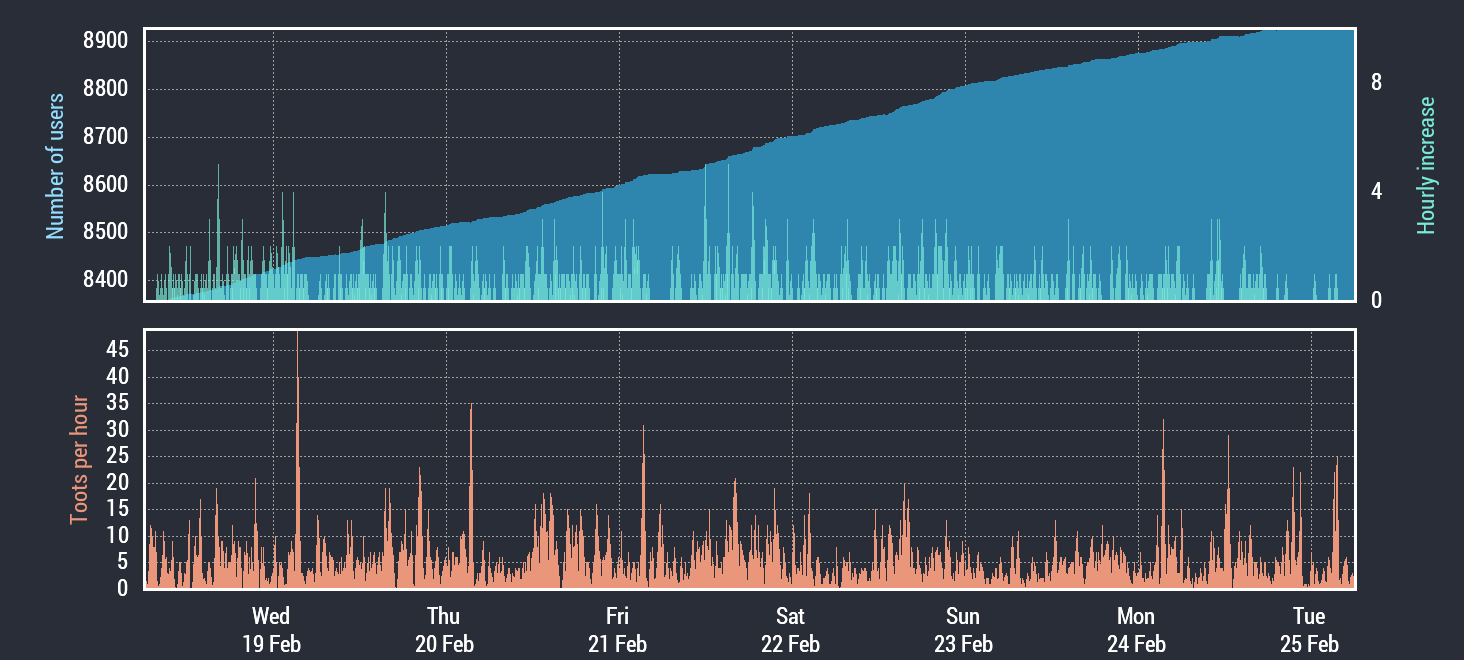Viewport: 1464px width, 660px height.
Task: Select the "Fri 21 Feb" date label
Action: [617, 629]
